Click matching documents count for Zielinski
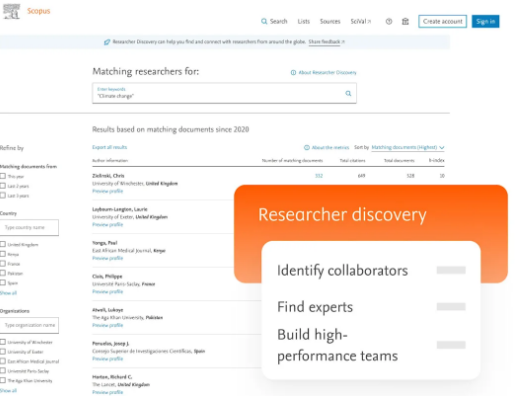Viewport: 519px width, 396px height. pos(319,176)
